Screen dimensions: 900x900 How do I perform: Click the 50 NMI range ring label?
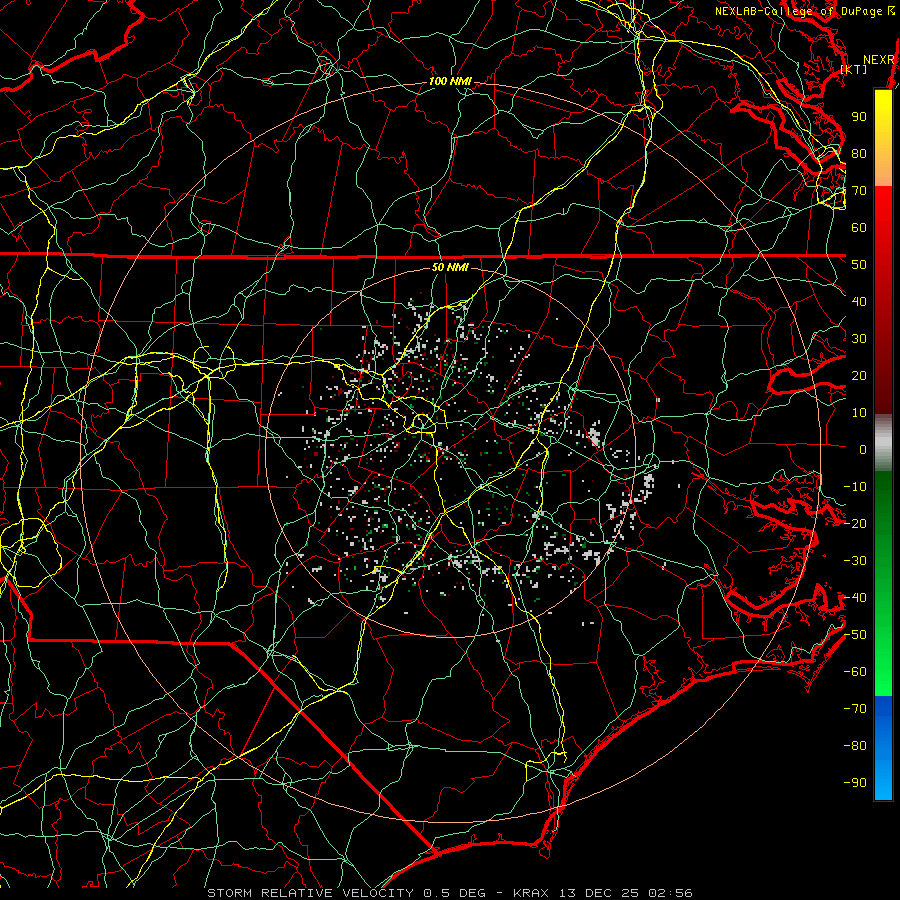tap(450, 267)
